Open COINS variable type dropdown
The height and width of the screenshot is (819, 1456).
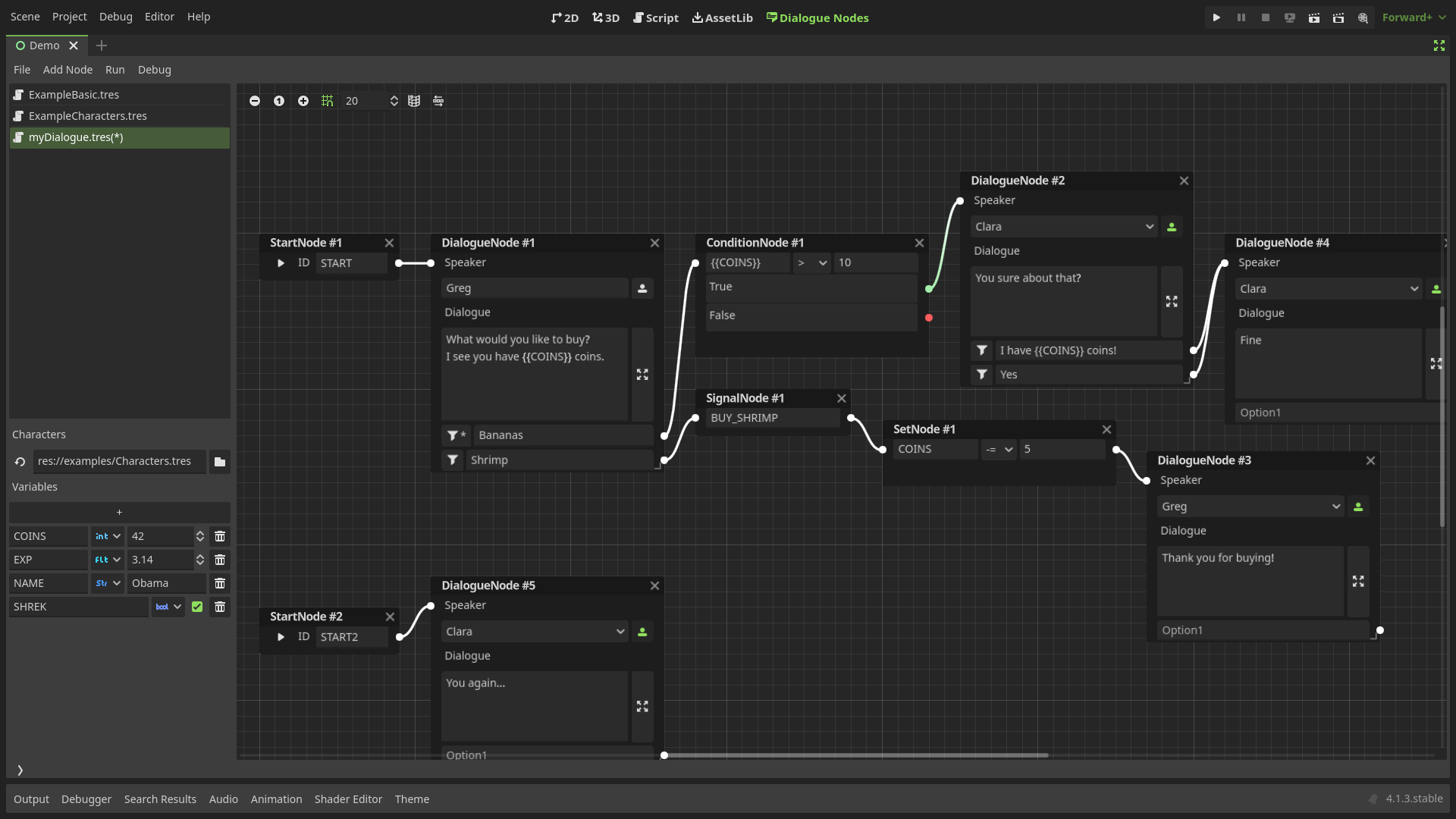(x=108, y=536)
